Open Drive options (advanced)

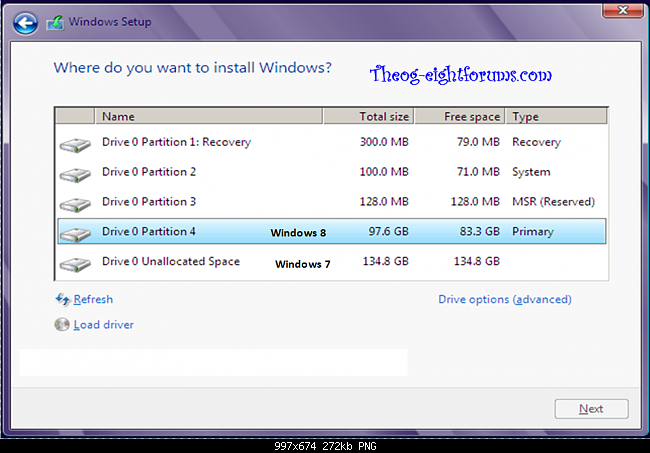coord(505,299)
